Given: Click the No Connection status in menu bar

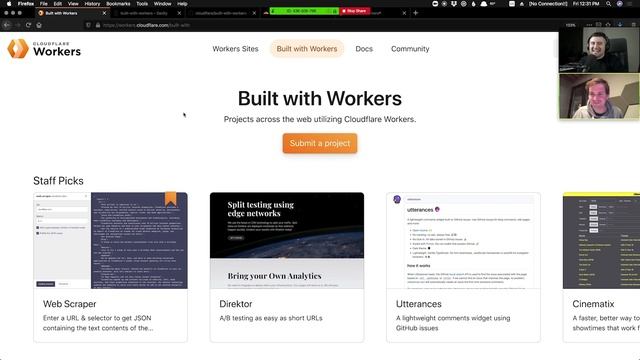Looking at the screenshot, I should pyautogui.click(x=548, y=4).
